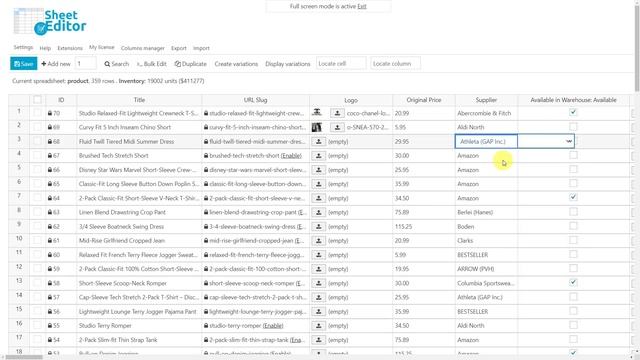Image resolution: width=640 pixels, height=360 pixels.
Task: Check warehouse availability for Boden row
Action: coord(573,226)
